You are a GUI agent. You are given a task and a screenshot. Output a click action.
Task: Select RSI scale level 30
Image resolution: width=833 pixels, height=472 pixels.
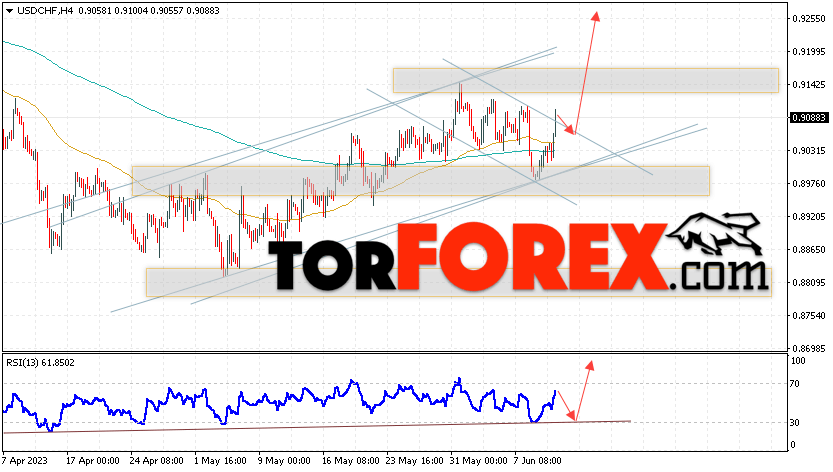(x=795, y=423)
